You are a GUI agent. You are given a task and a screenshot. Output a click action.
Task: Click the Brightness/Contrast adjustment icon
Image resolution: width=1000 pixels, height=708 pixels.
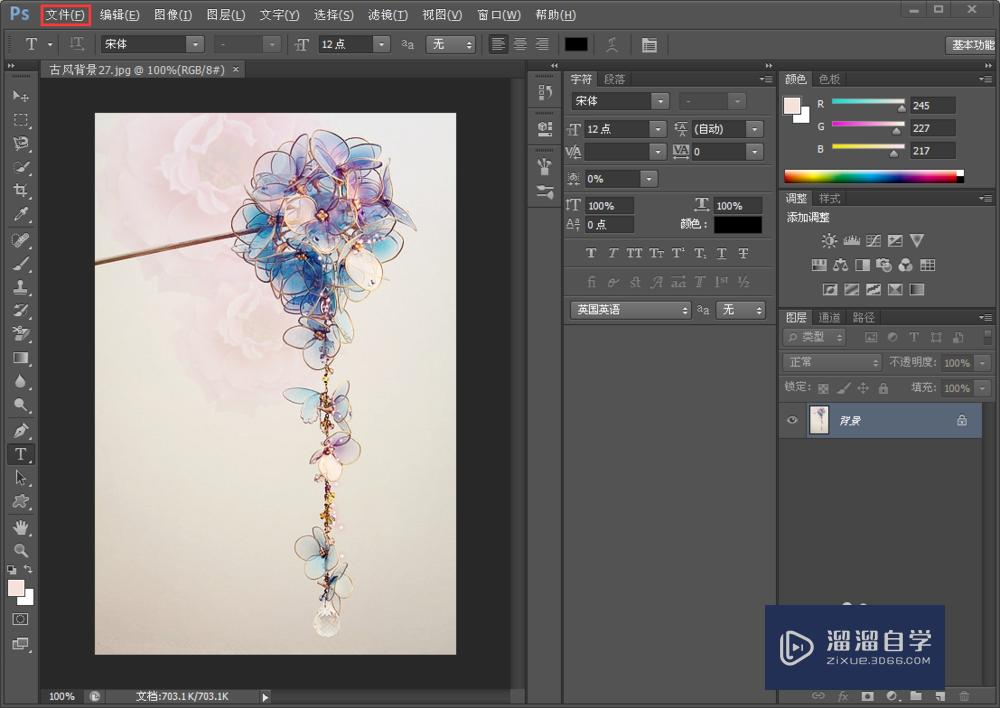click(829, 241)
